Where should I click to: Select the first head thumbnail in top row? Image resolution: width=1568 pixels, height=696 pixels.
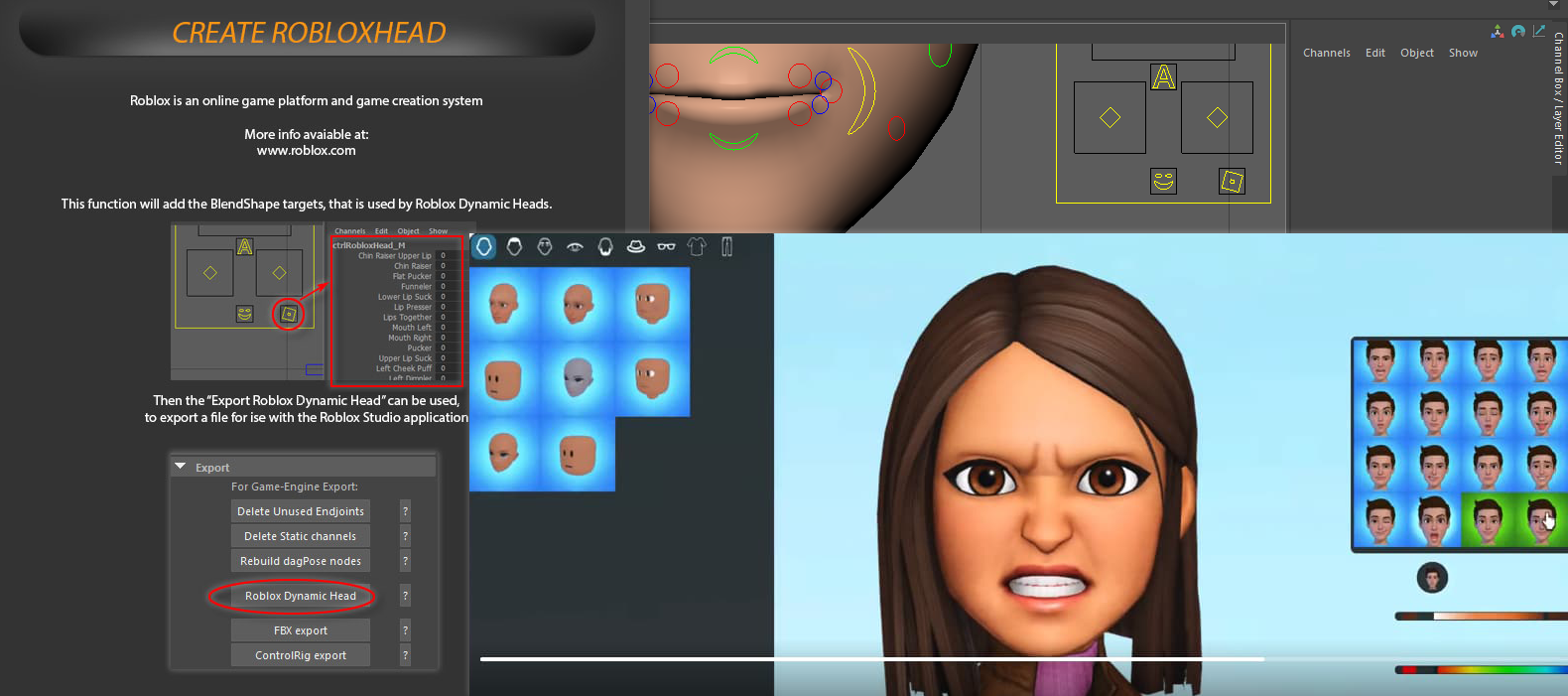(504, 304)
